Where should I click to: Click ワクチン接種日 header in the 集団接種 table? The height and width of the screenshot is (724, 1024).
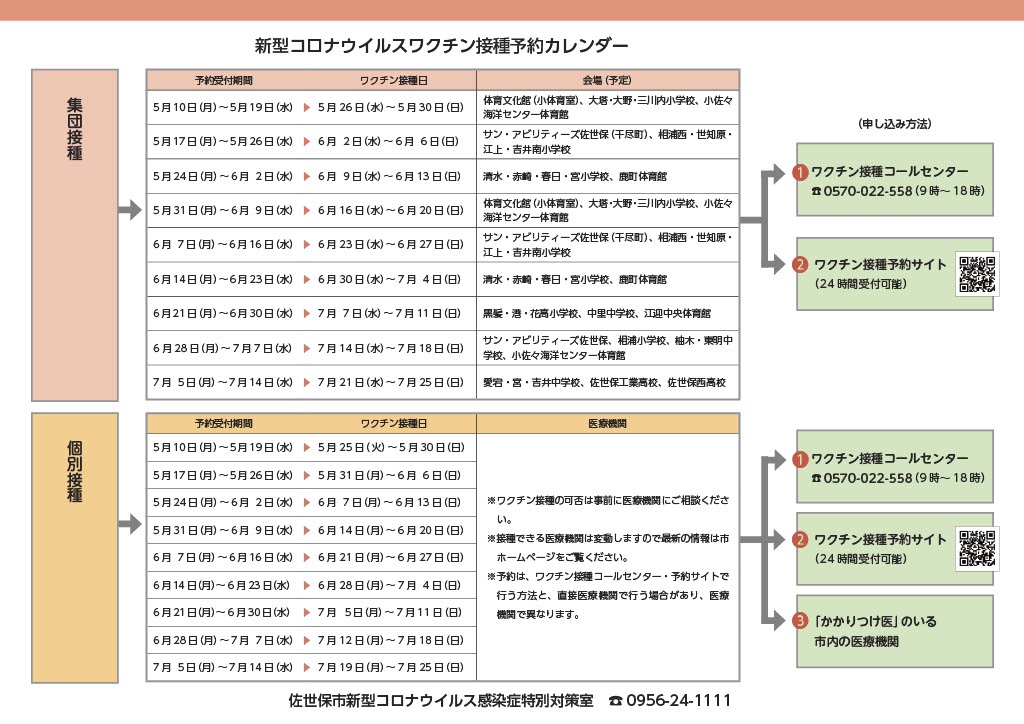tap(394, 80)
